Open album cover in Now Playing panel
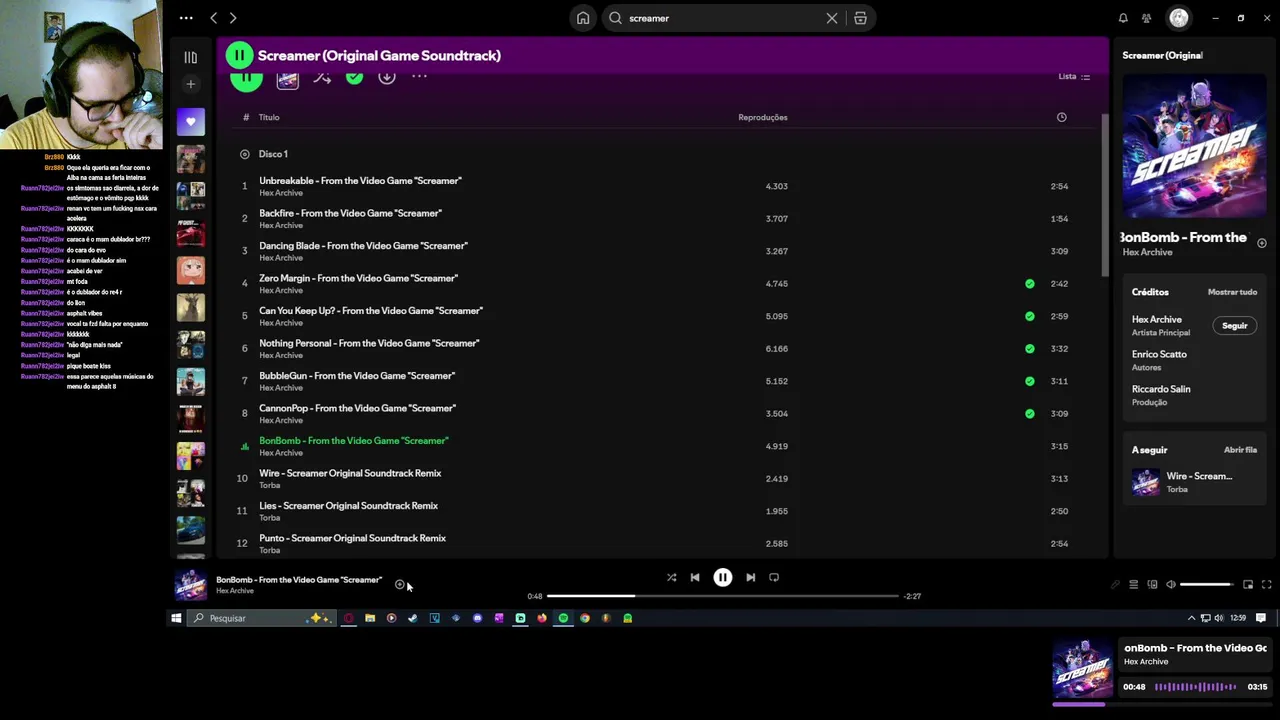The width and height of the screenshot is (1280, 720). [x=1194, y=146]
